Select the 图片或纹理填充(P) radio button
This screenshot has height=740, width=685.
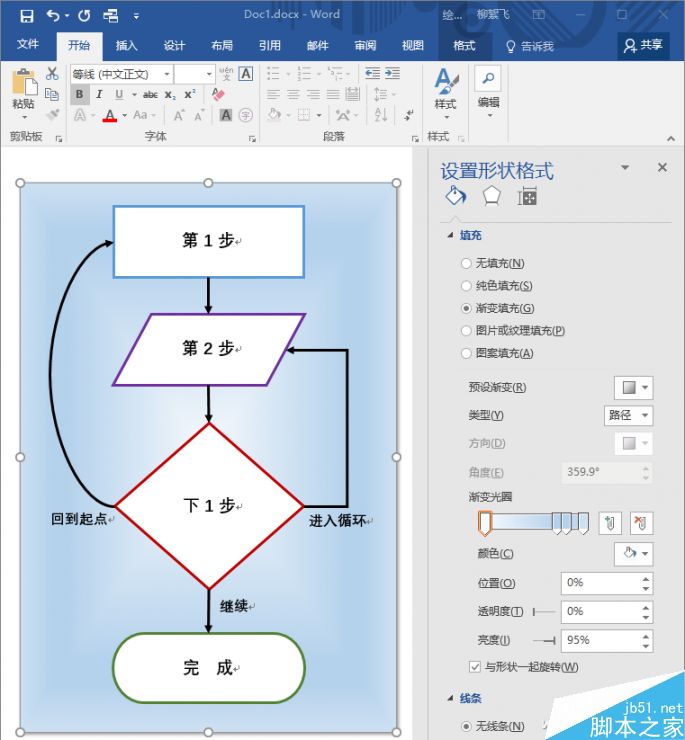click(x=466, y=331)
